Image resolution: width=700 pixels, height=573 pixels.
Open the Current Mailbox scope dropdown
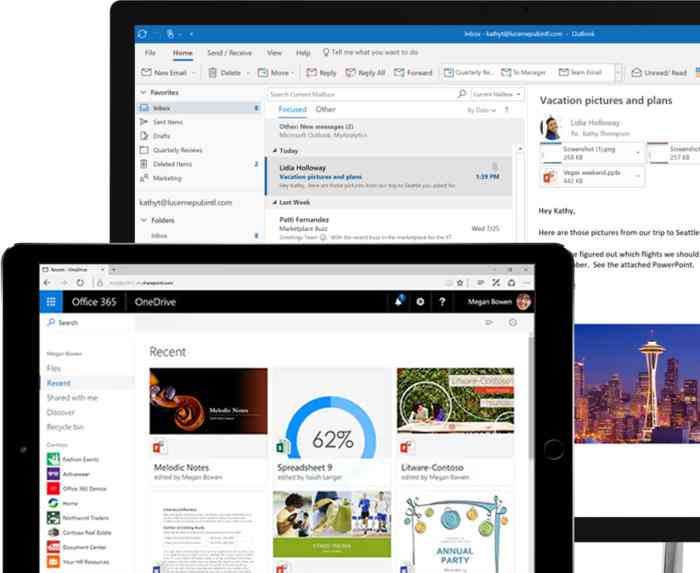496,94
